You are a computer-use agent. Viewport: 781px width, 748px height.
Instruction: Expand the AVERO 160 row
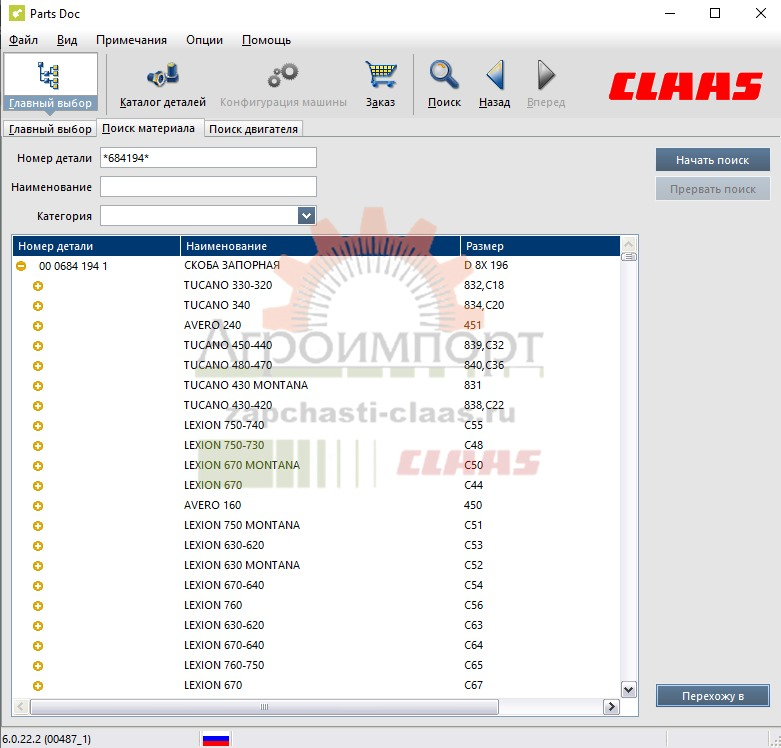[x=38, y=506]
